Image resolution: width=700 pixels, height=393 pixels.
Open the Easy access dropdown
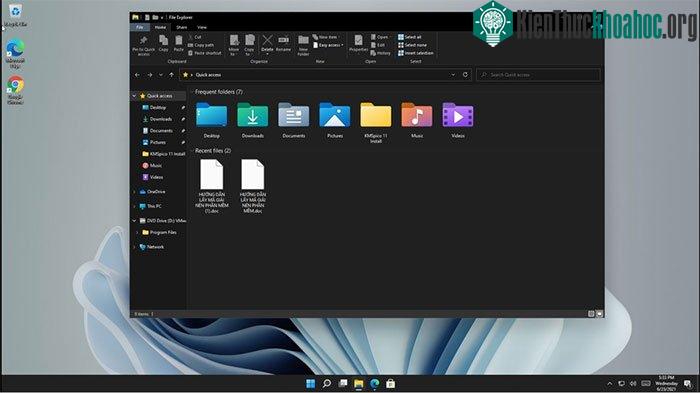[x=328, y=45]
